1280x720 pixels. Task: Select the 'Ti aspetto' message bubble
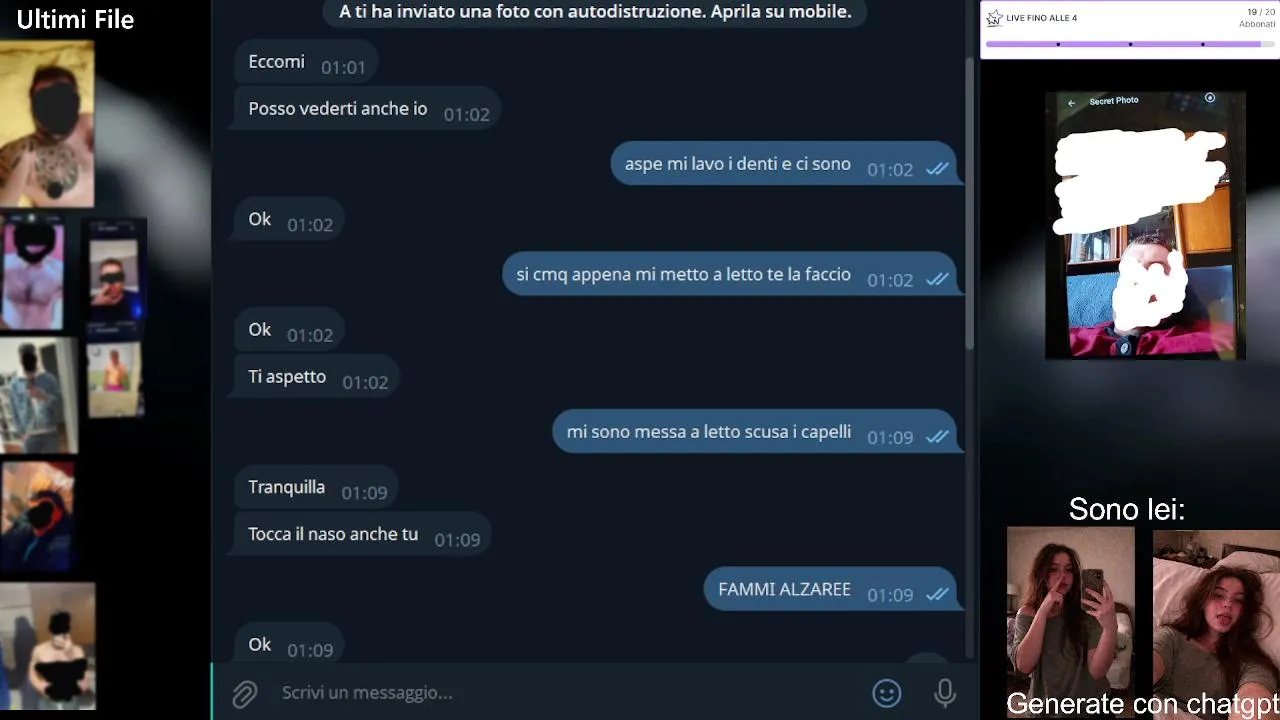(315, 378)
